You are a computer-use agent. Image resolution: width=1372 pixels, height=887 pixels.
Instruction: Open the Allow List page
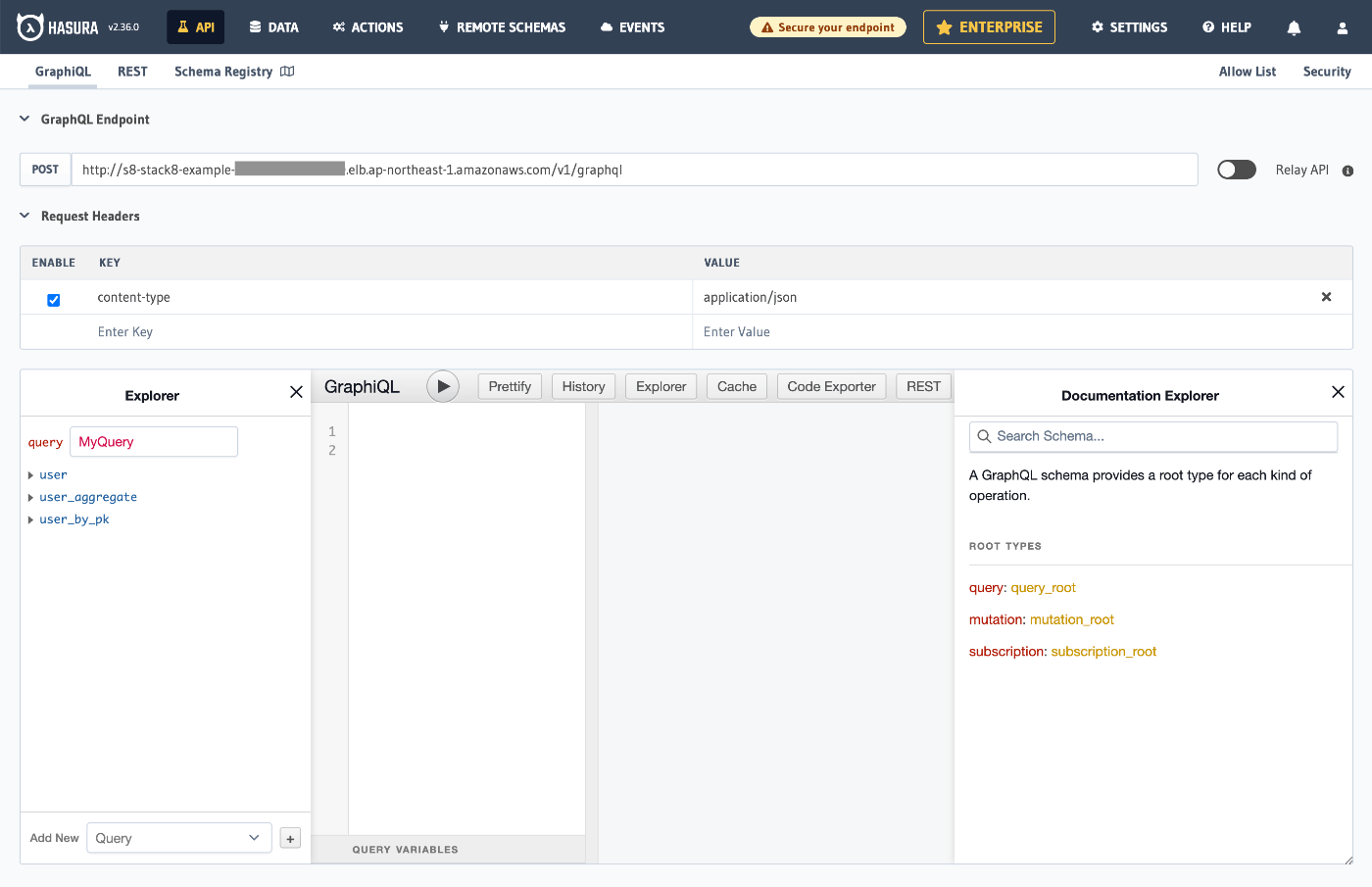1247,72
